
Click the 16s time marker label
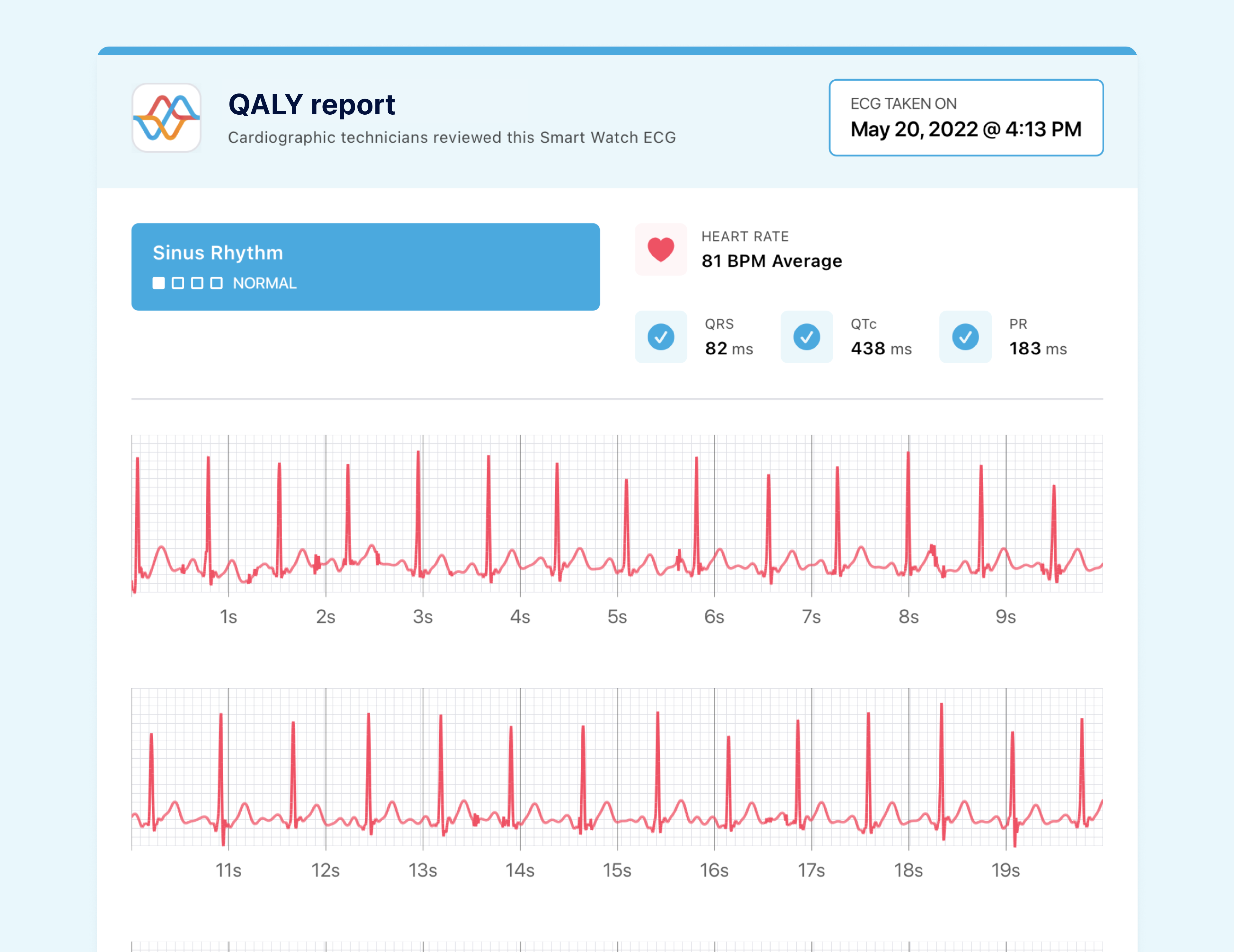[x=714, y=870]
